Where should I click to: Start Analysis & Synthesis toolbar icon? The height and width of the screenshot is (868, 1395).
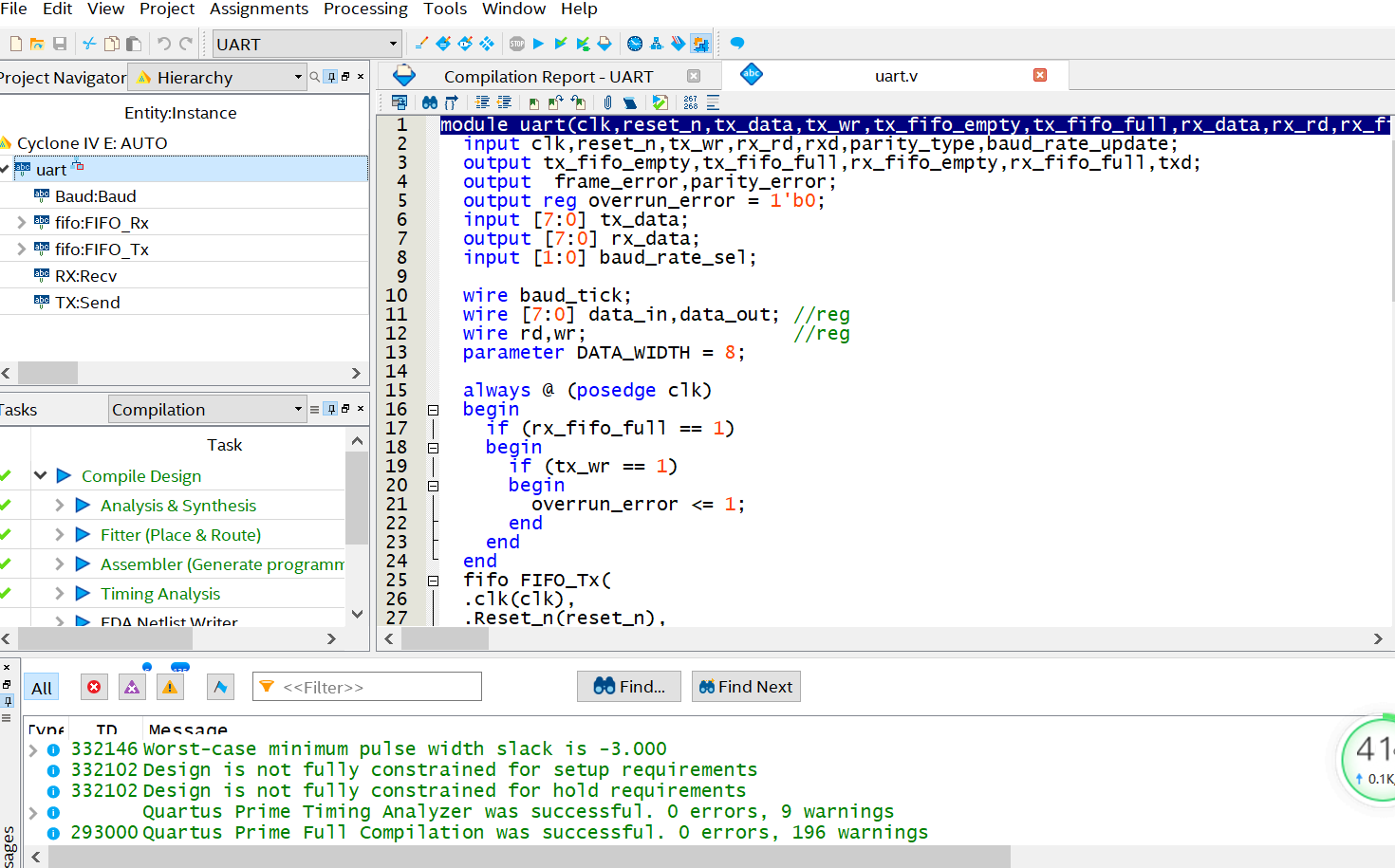[x=561, y=44]
